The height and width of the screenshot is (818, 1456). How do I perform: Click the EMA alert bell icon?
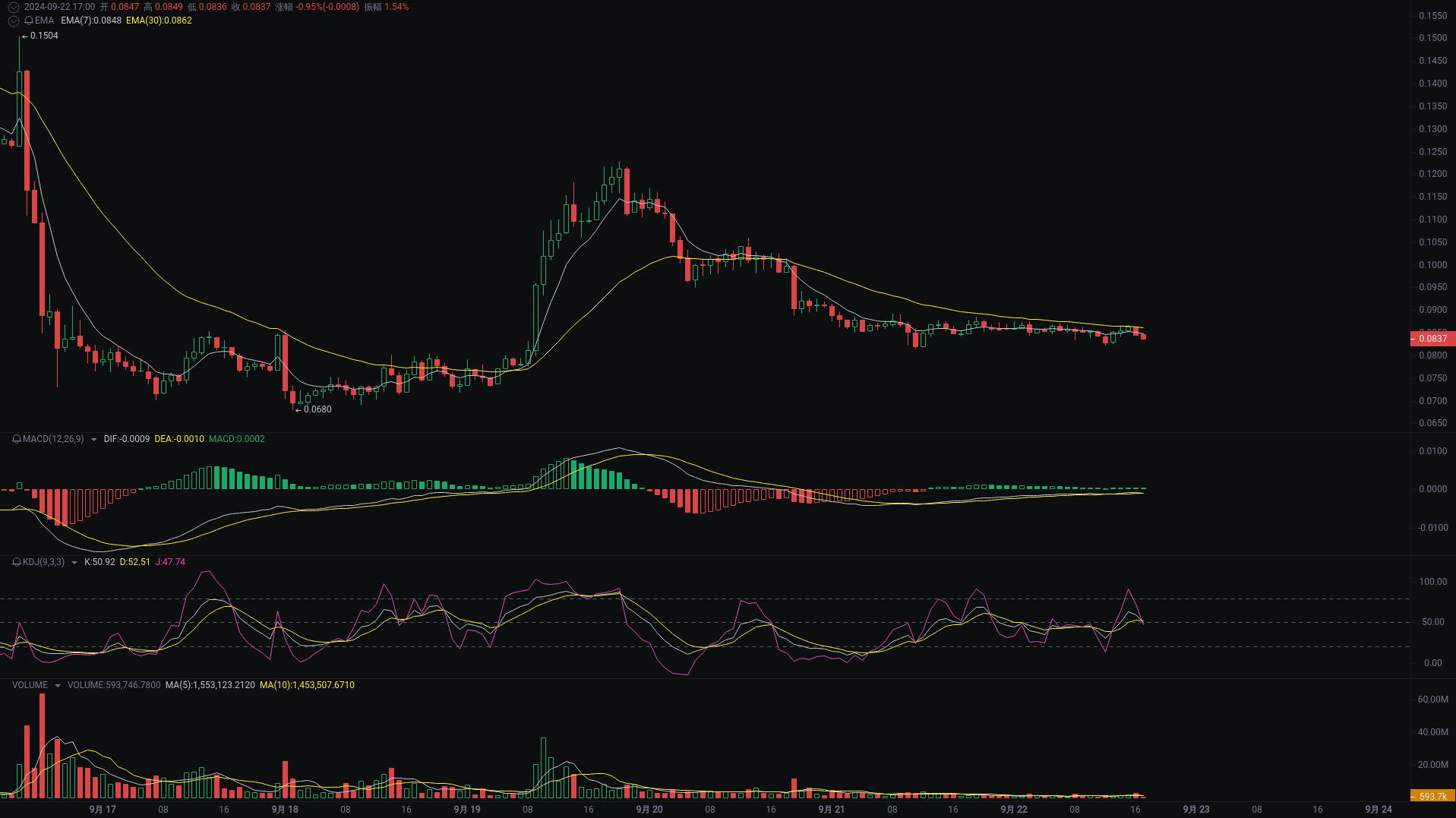coord(29,21)
